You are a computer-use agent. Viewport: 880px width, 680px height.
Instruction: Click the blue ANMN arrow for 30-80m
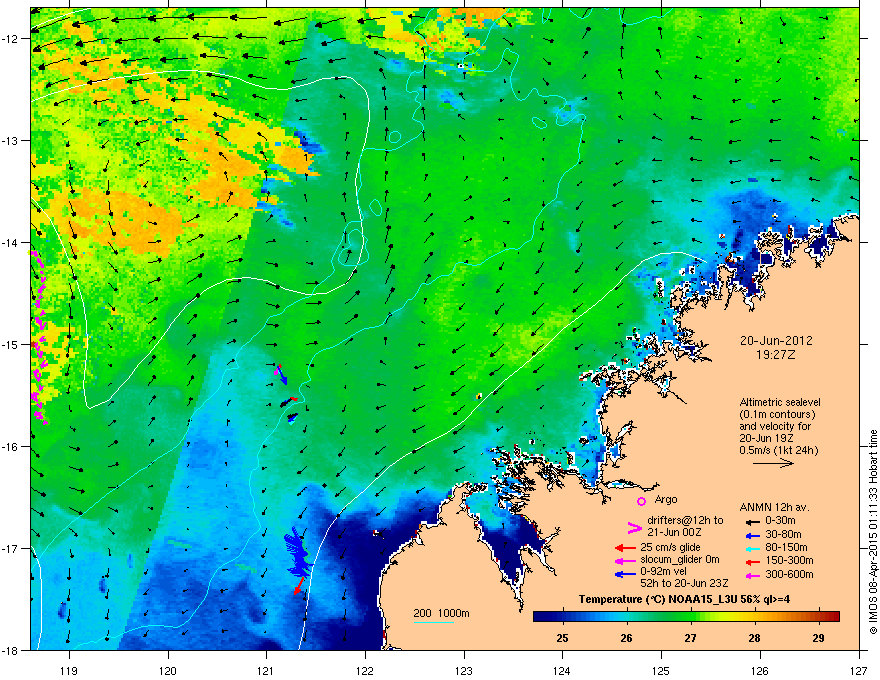pos(751,535)
